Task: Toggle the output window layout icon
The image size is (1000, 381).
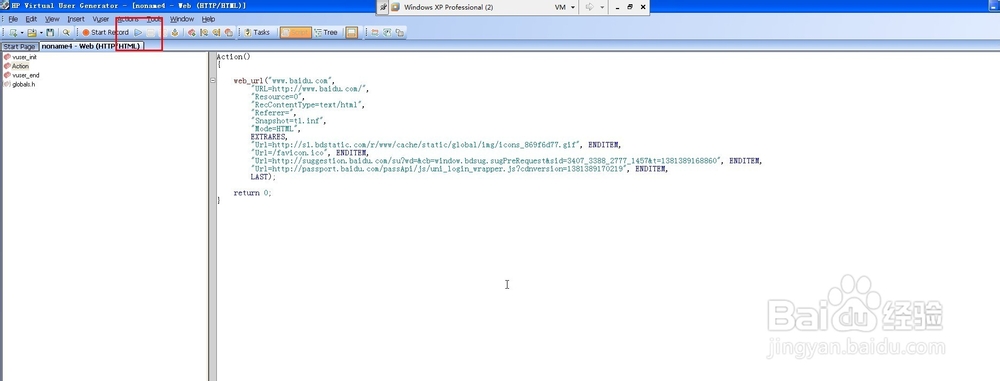Action: [351, 32]
